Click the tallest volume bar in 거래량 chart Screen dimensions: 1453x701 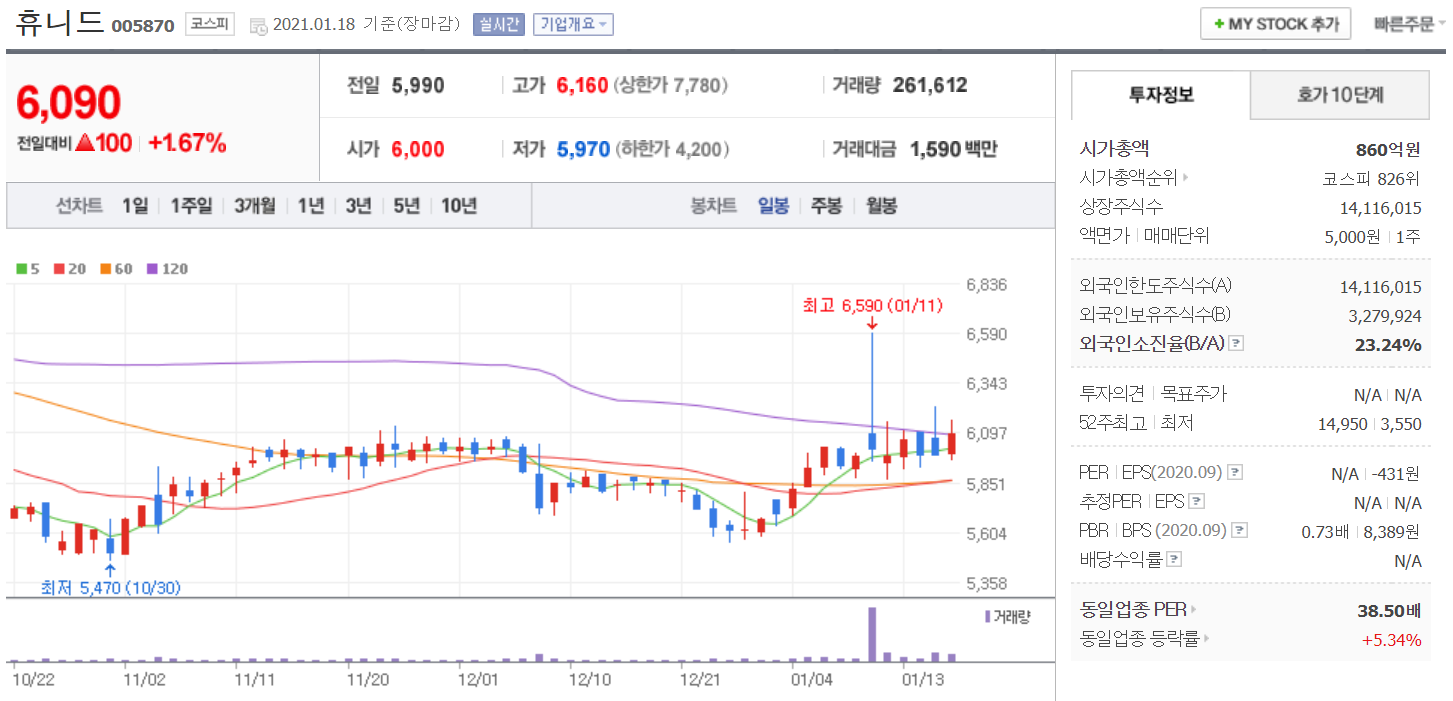(x=872, y=634)
